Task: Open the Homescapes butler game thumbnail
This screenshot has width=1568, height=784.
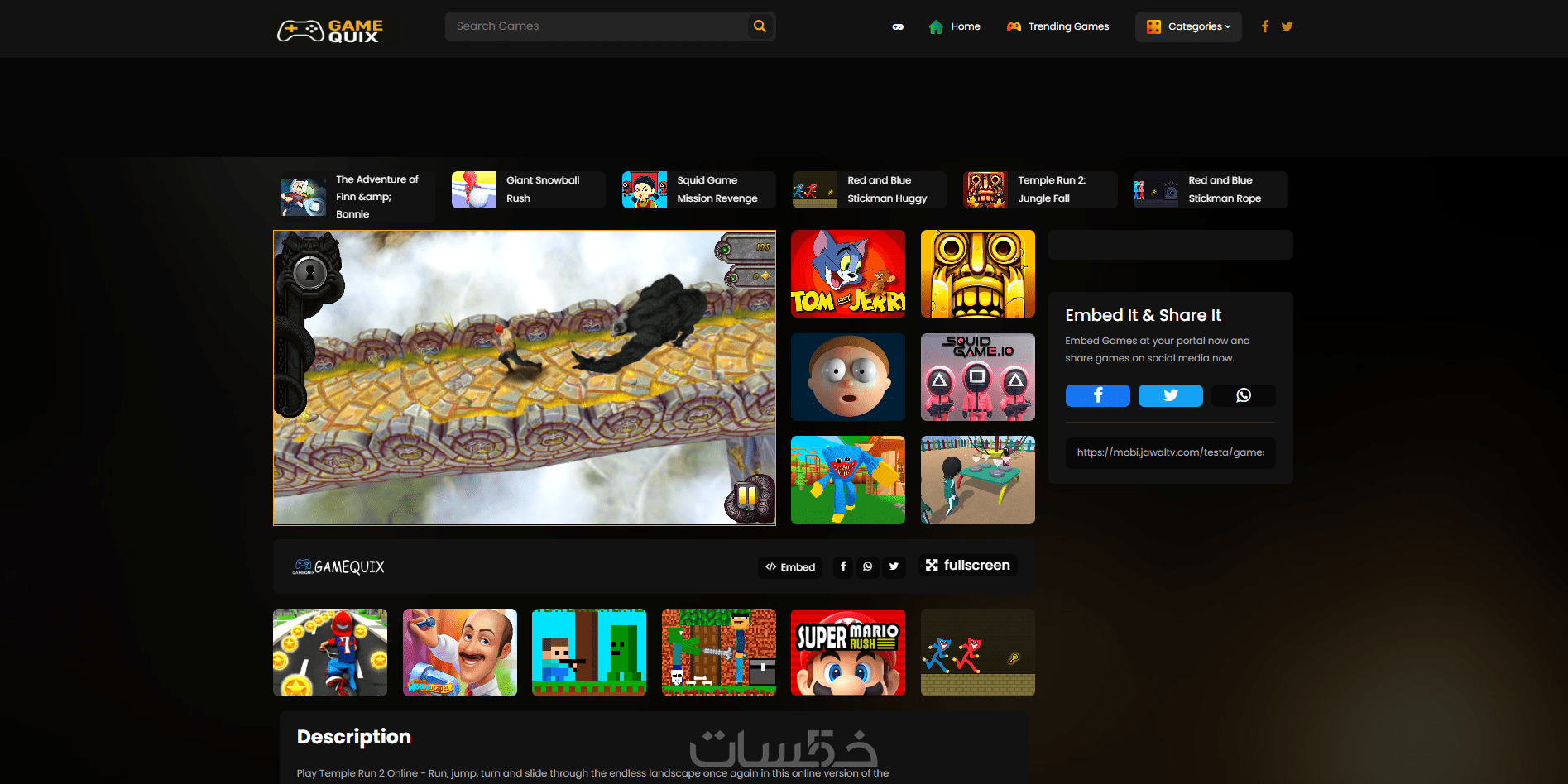Action: 460,653
